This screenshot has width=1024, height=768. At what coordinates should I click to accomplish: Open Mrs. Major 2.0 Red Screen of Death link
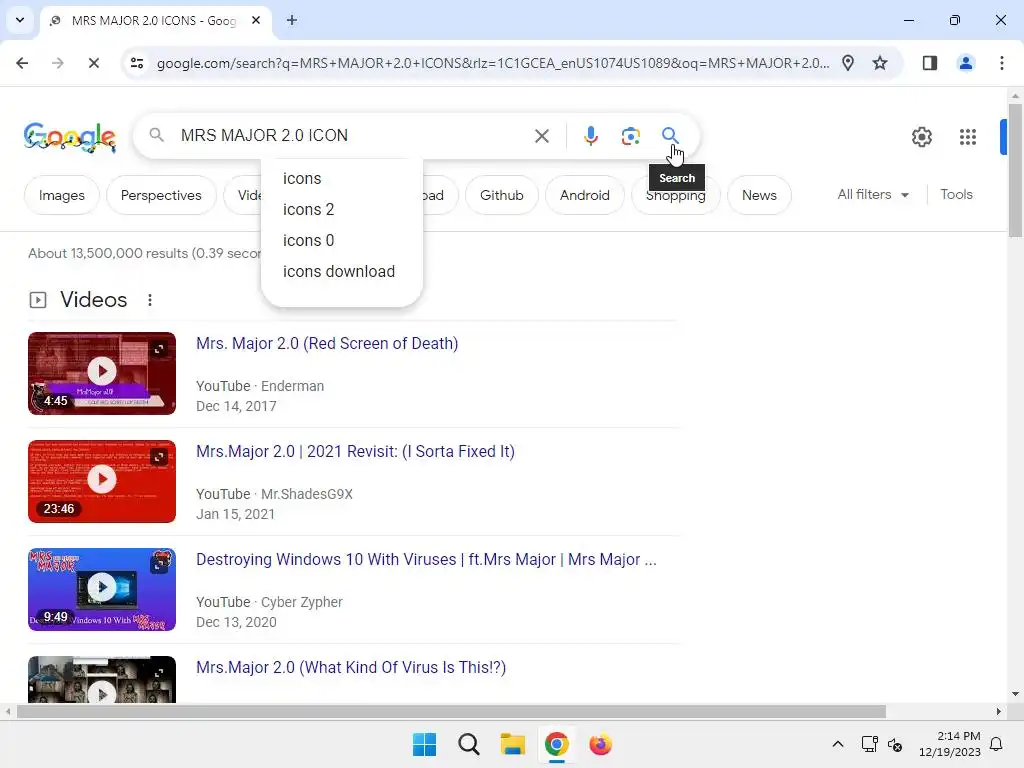pos(327,344)
